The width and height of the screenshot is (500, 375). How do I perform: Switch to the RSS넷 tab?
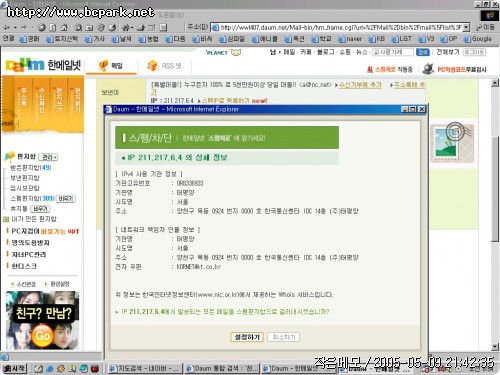(165, 66)
